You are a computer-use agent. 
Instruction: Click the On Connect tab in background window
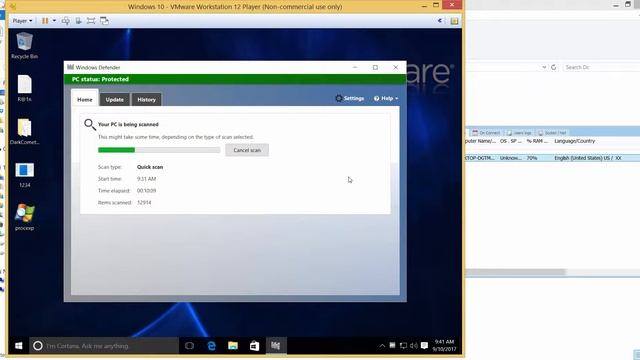tap(486, 133)
